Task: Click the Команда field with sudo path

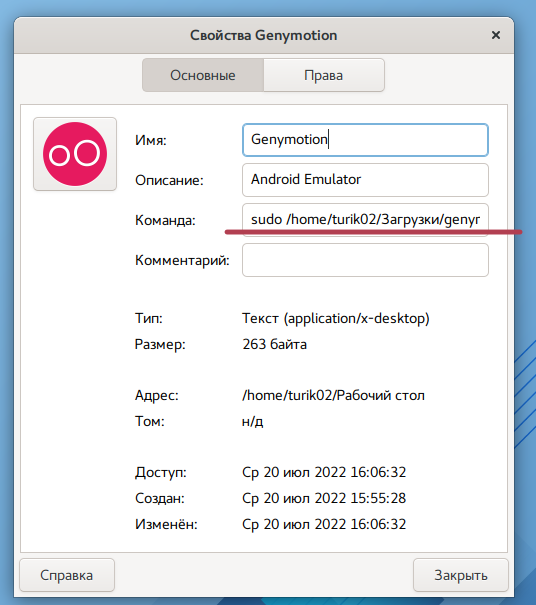Action: click(365, 220)
